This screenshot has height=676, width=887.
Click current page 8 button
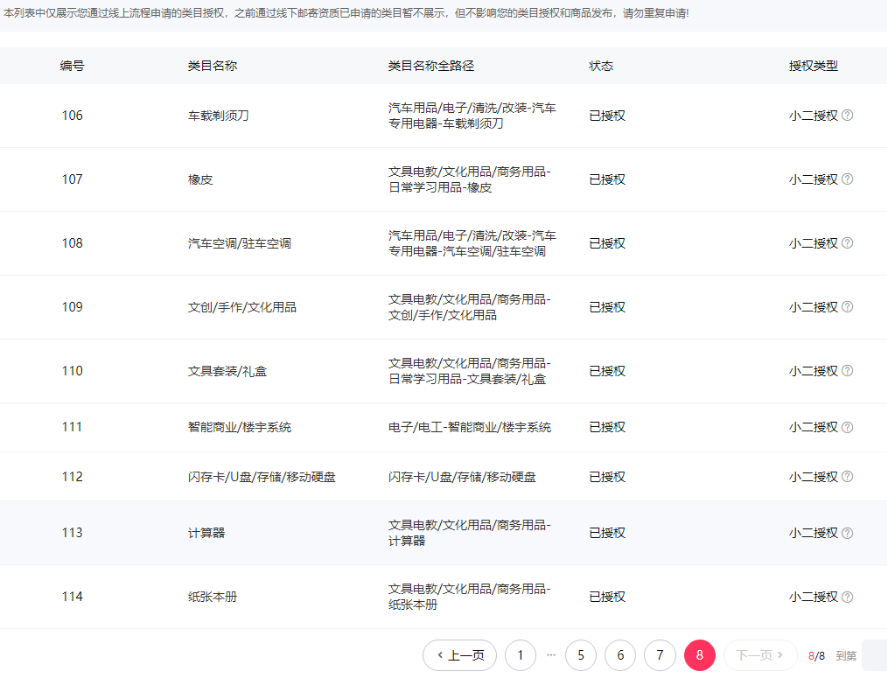(x=700, y=655)
